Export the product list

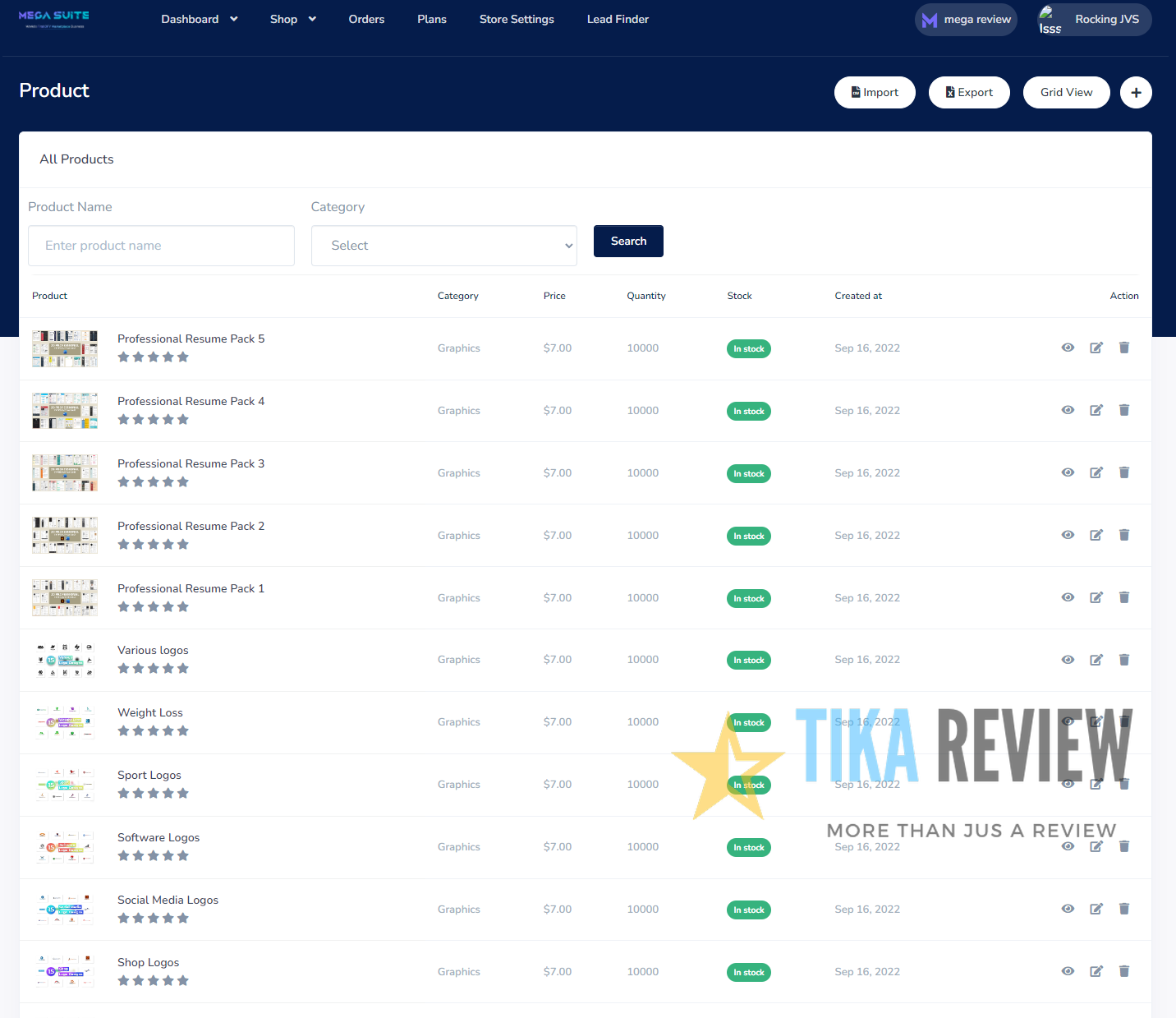(969, 92)
